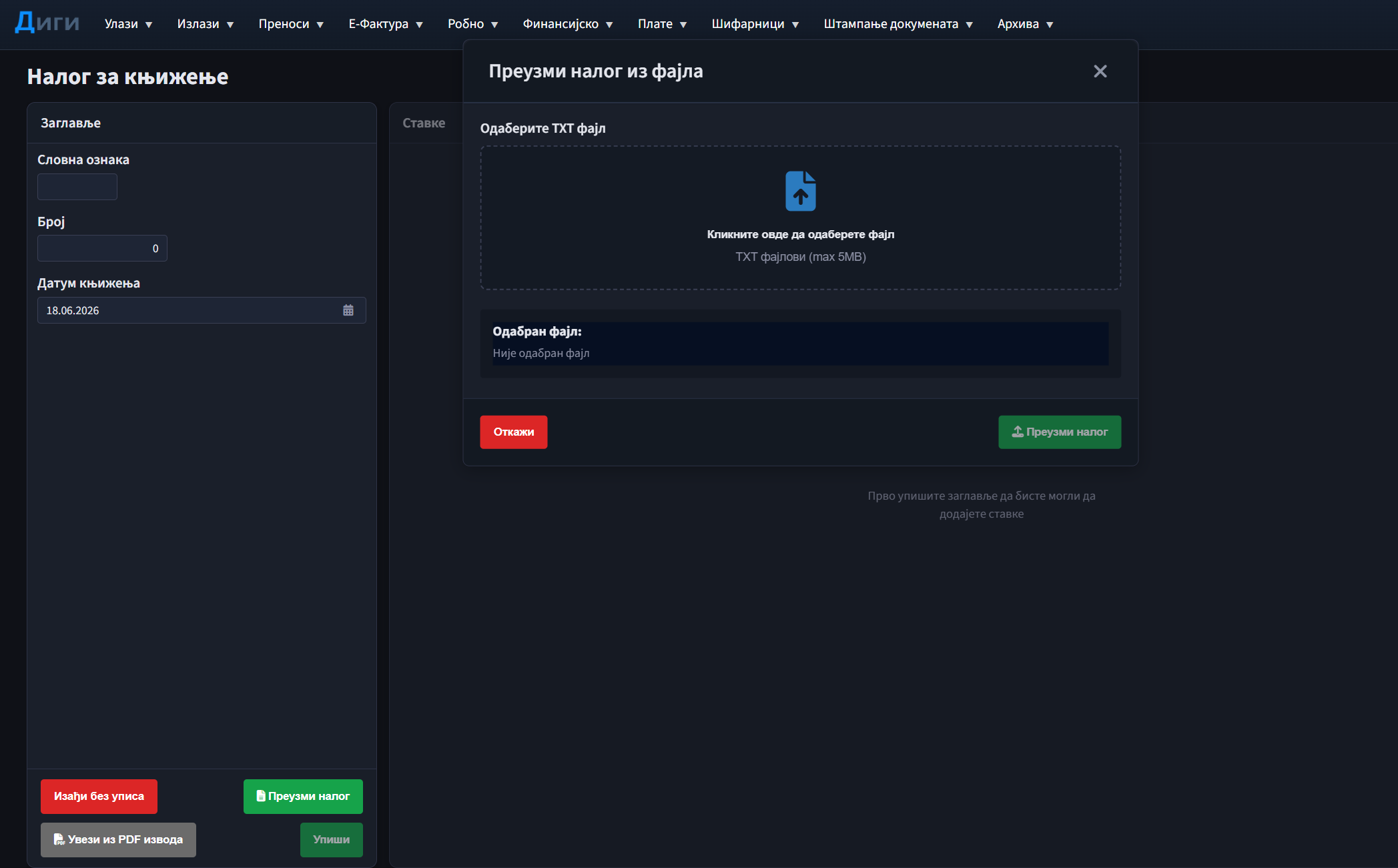Expand the Плате dropdown
Image resolution: width=1398 pixels, height=868 pixels.
click(x=662, y=24)
